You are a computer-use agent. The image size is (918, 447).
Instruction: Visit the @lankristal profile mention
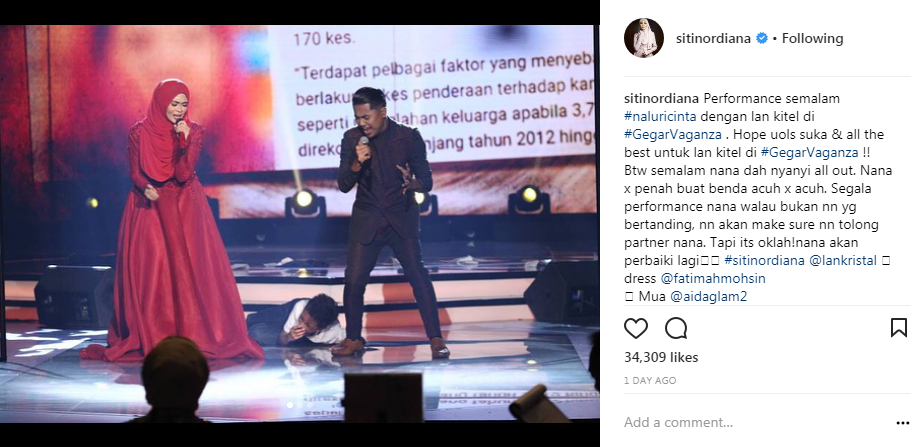(843, 260)
